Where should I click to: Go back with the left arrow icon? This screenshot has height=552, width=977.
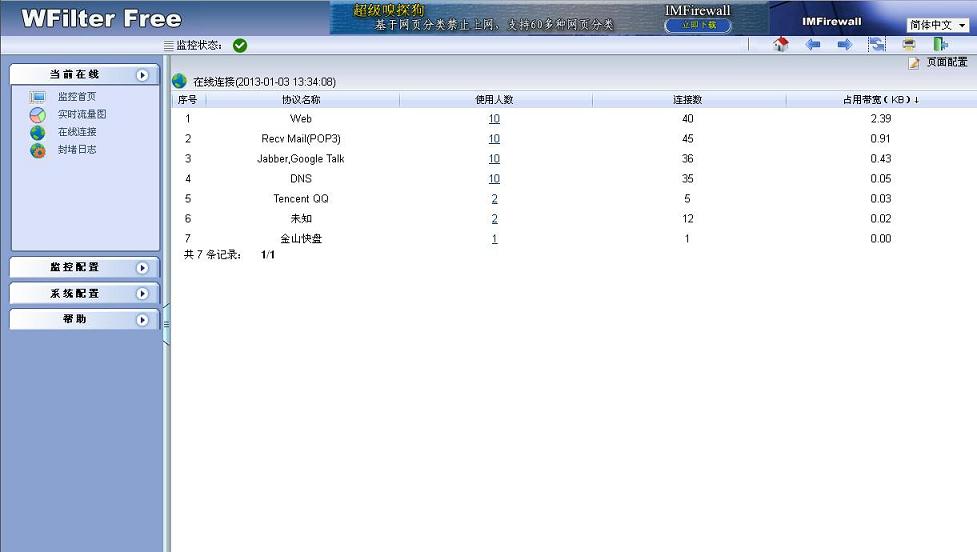(813, 45)
